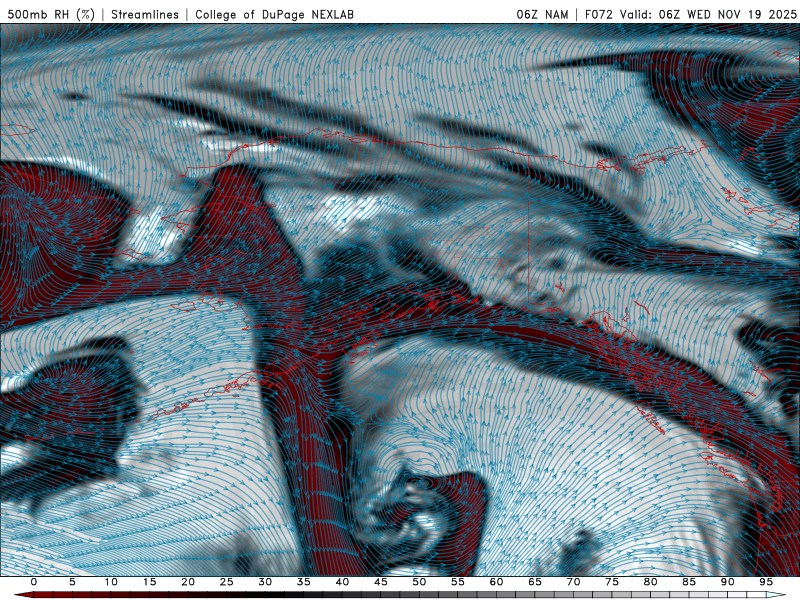
Task: Click the colorbar label "65"
Action: coord(535,582)
